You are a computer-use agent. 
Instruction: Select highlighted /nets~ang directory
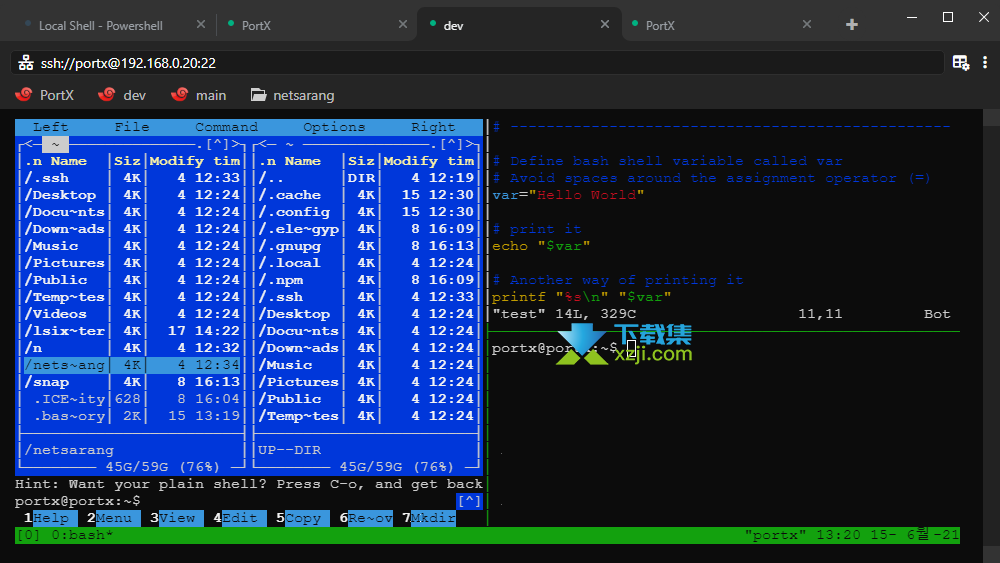(132, 365)
